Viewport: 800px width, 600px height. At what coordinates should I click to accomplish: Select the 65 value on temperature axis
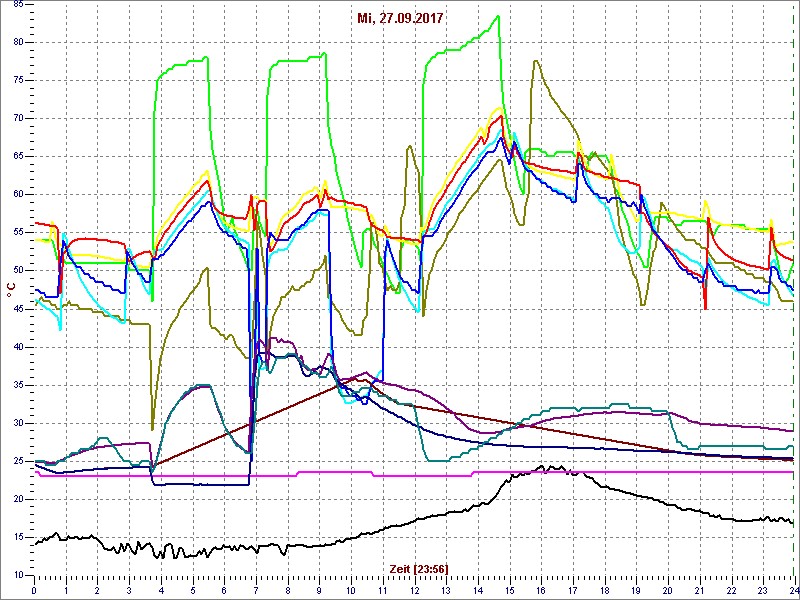17,157
